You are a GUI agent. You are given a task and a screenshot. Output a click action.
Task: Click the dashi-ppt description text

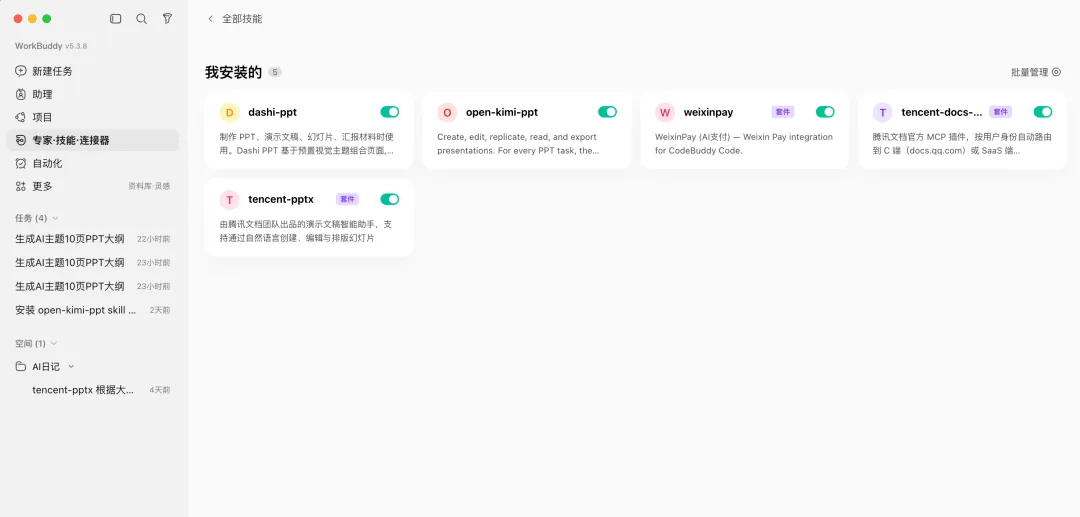pyautogui.click(x=307, y=143)
